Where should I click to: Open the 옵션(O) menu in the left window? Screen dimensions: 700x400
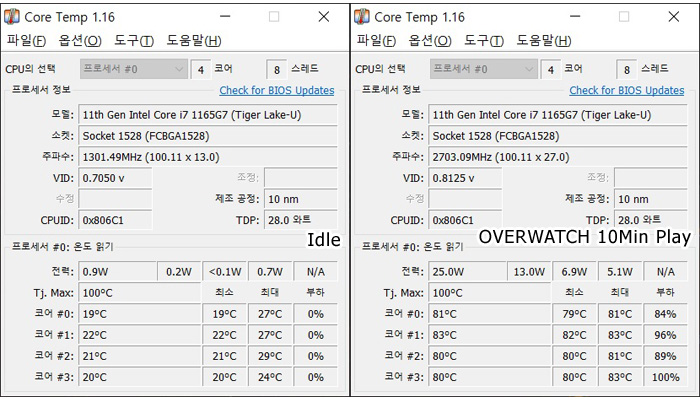pos(80,41)
